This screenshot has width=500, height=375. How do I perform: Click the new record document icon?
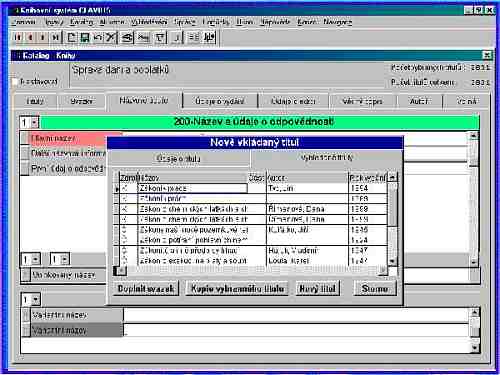click(71, 37)
